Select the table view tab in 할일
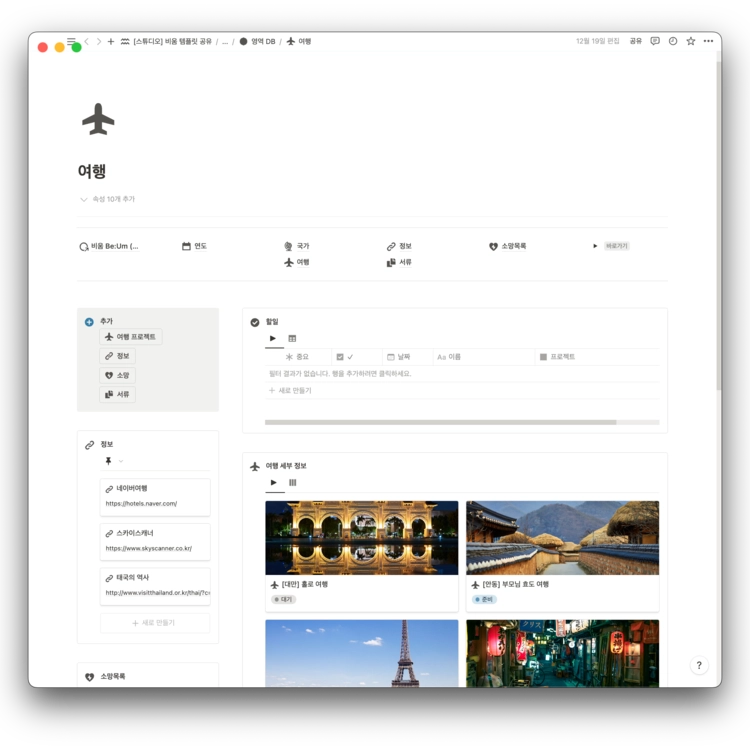Image resolution: width=750 pixels, height=750 pixels. coord(292,339)
